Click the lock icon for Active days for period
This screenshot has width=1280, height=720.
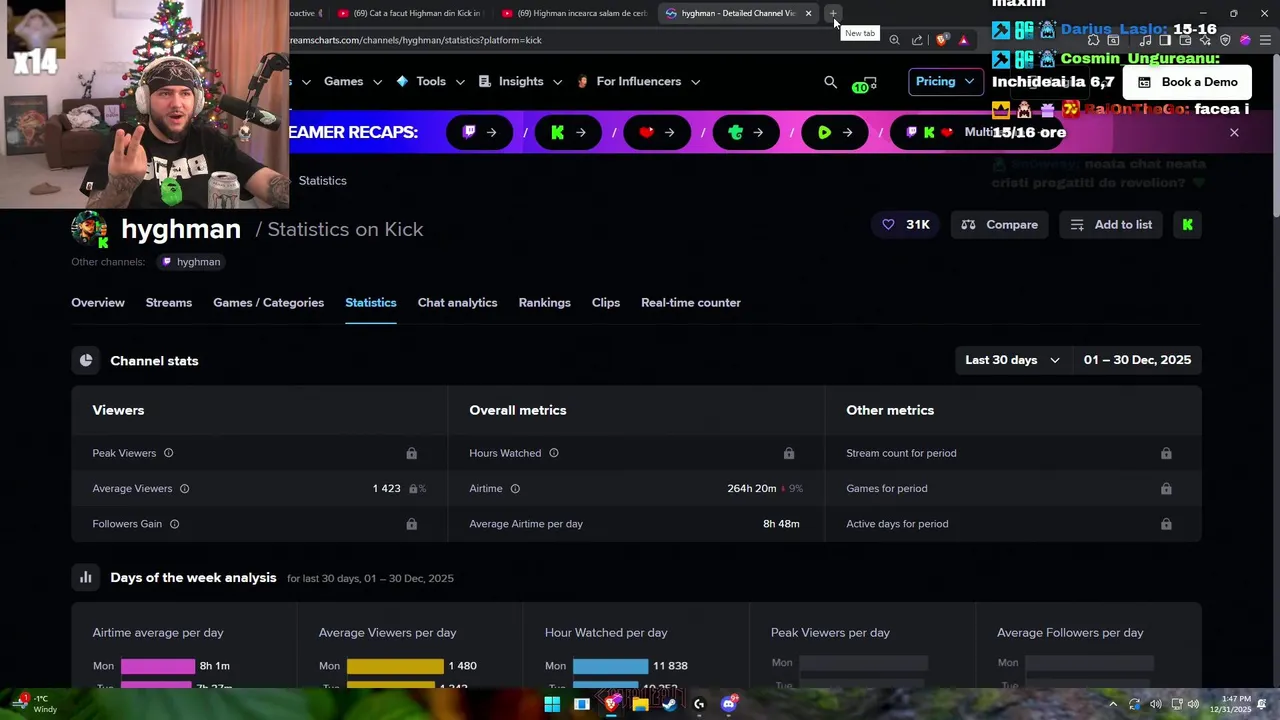click(x=1166, y=524)
